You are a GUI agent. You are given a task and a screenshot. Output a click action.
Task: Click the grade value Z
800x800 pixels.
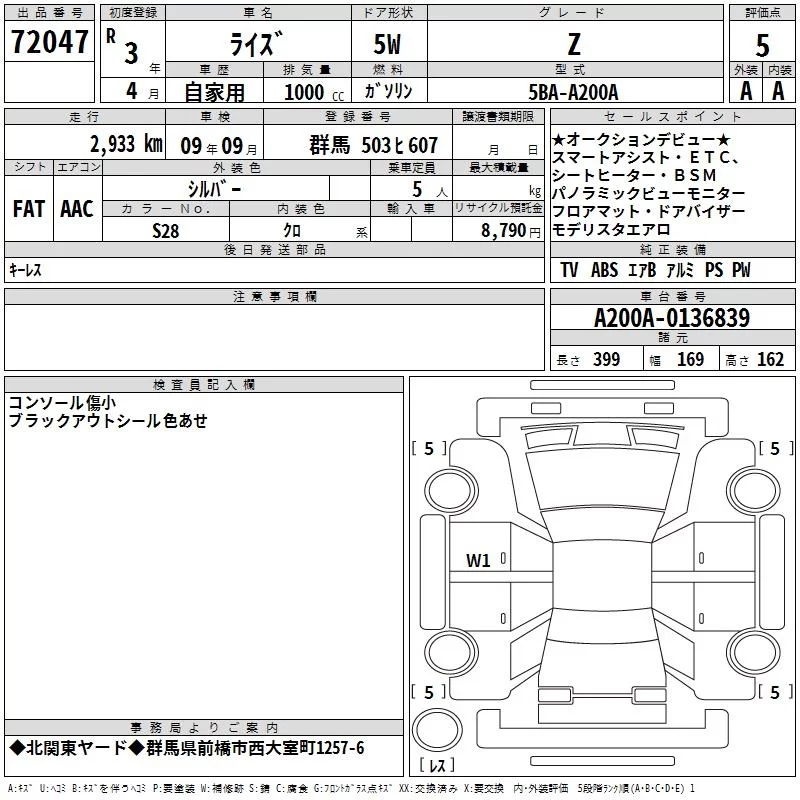572,43
